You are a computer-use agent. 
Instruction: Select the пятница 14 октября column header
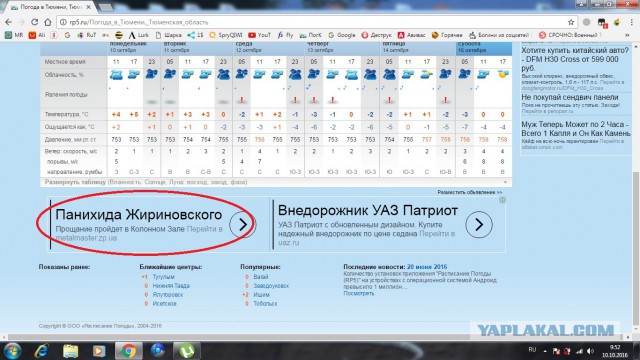418,48
